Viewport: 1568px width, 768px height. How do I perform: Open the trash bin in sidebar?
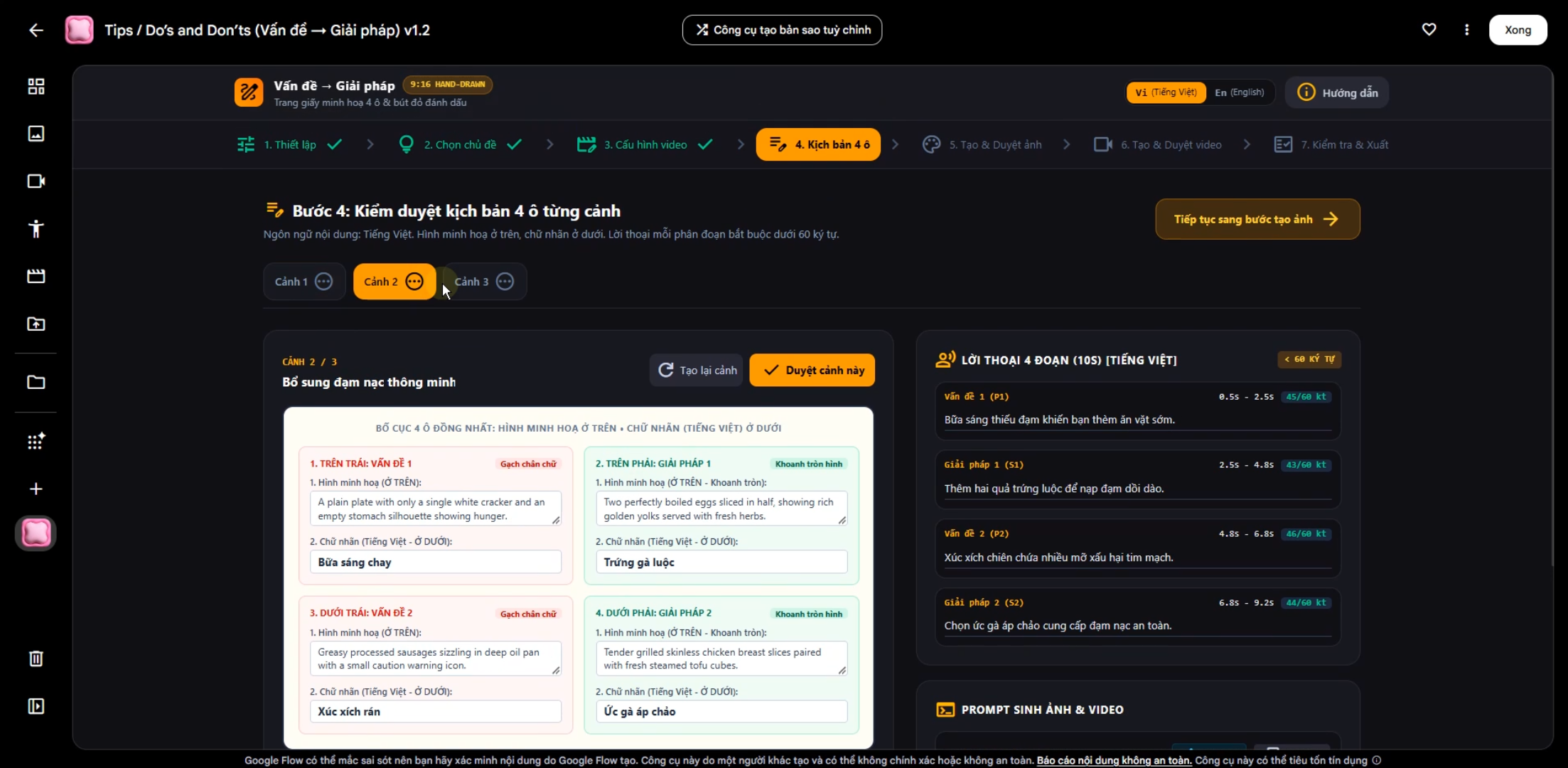tap(36, 658)
